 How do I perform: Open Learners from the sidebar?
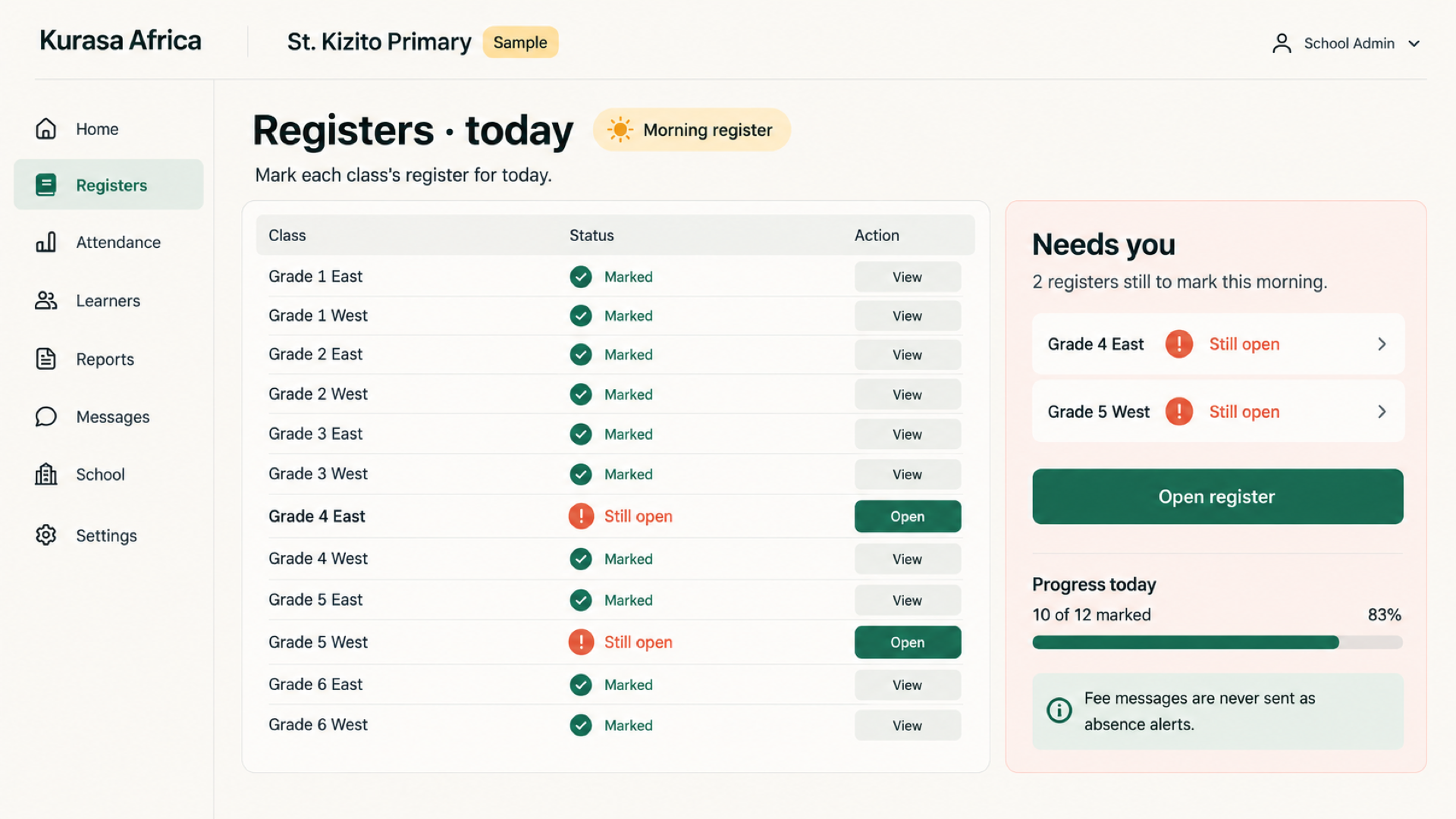pyautogui.click(x=108, y=300)
